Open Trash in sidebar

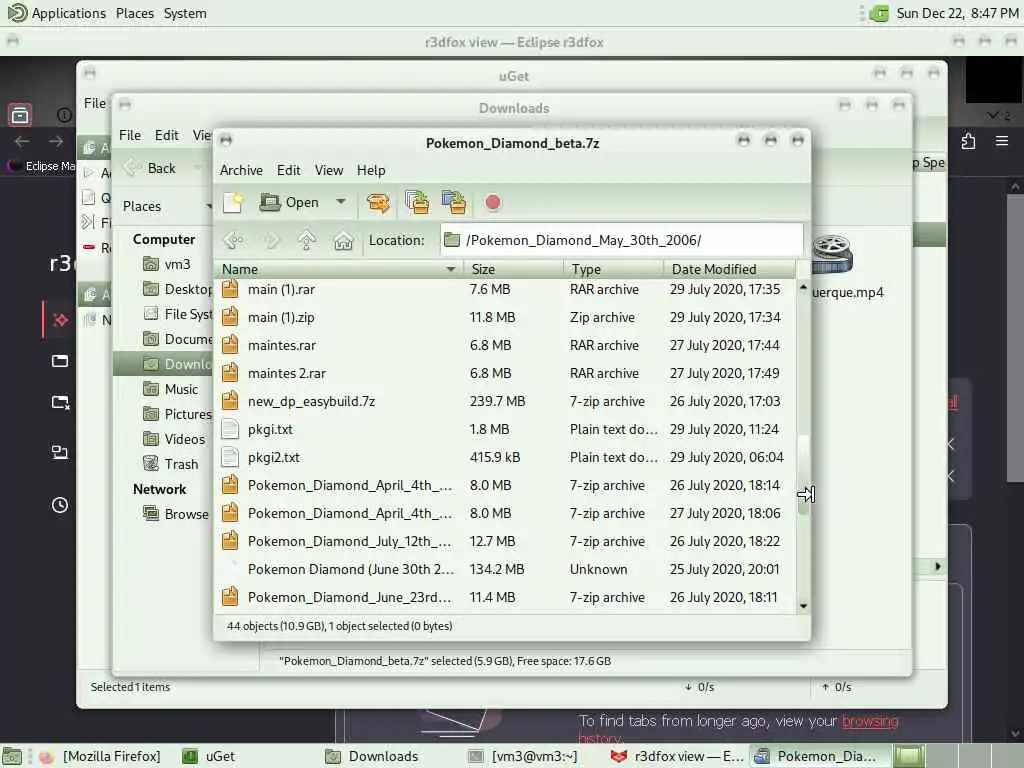coord(171,464)
